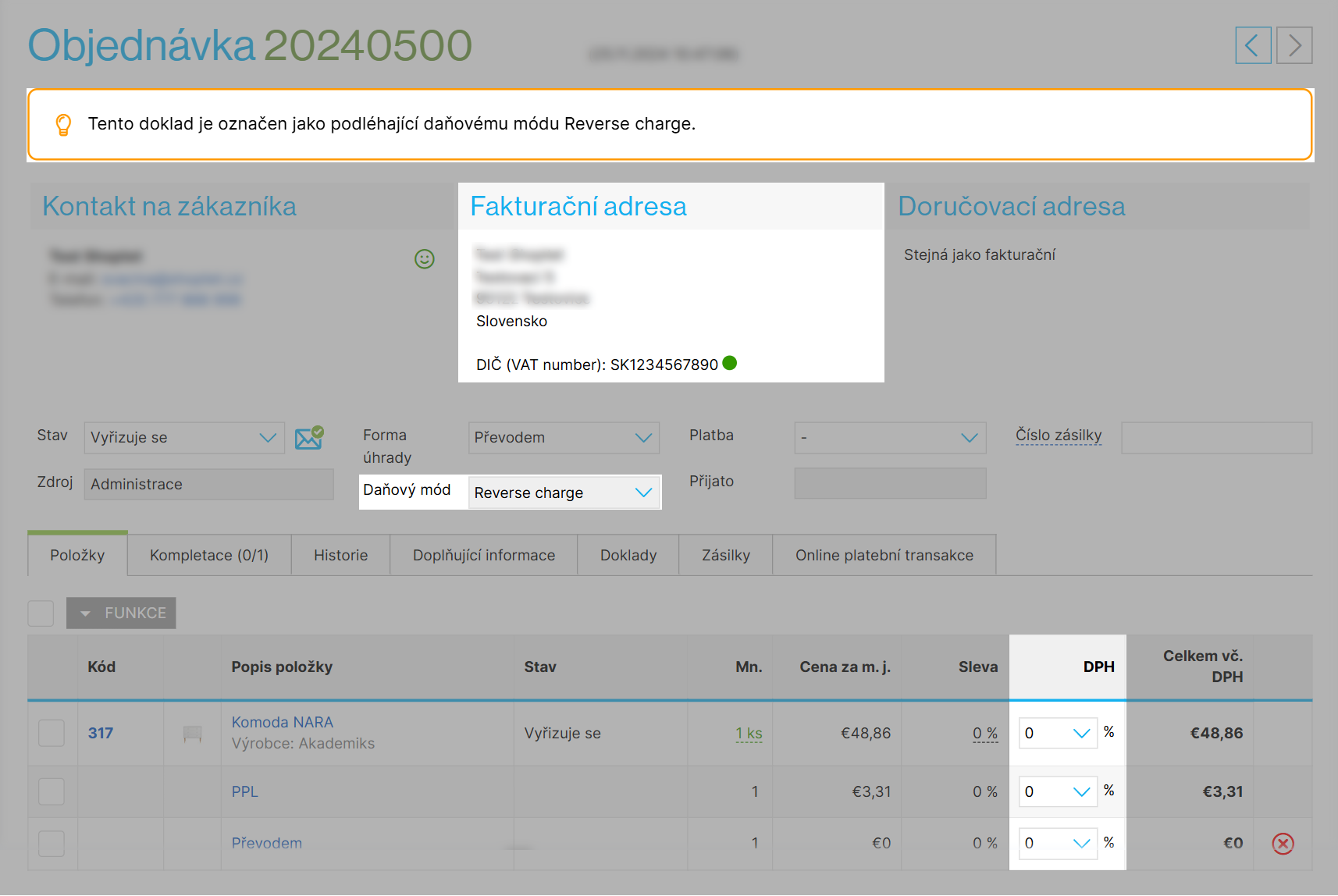Open DPH dropdown for Převodem row
The height and width of the screenshot is (896, 1338).
pos(1059,843)
